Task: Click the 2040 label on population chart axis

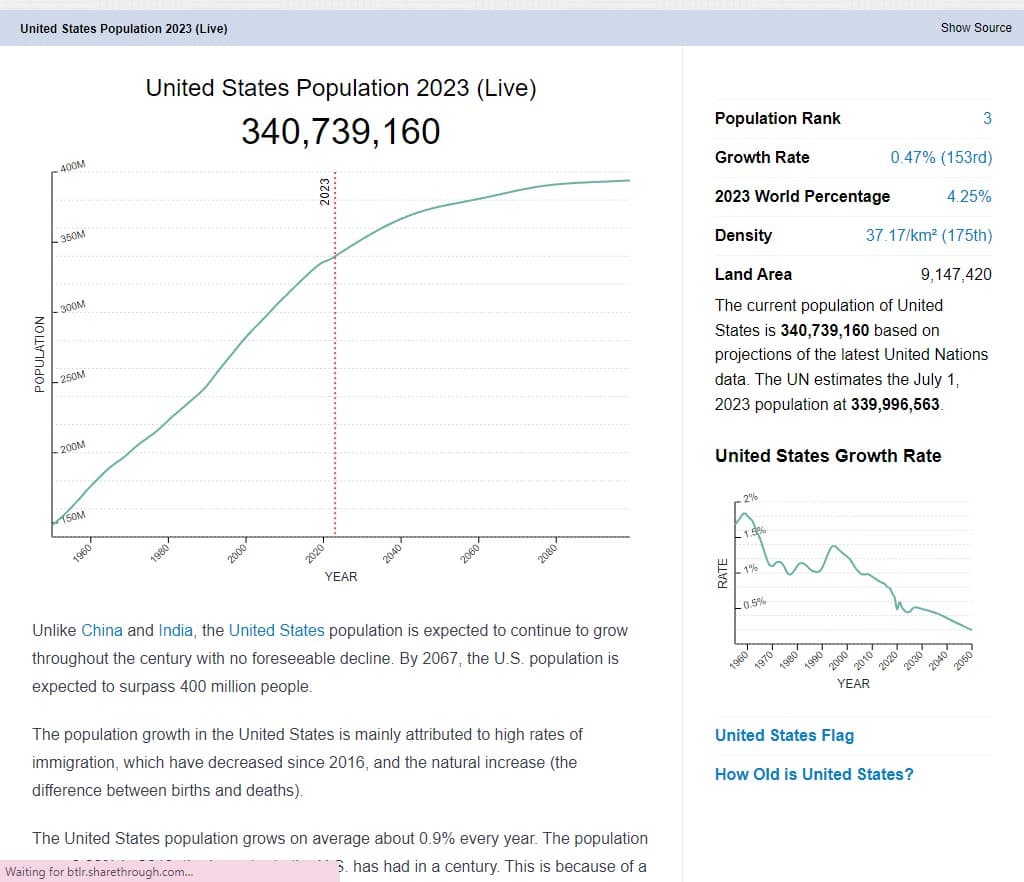Action: 393,552
